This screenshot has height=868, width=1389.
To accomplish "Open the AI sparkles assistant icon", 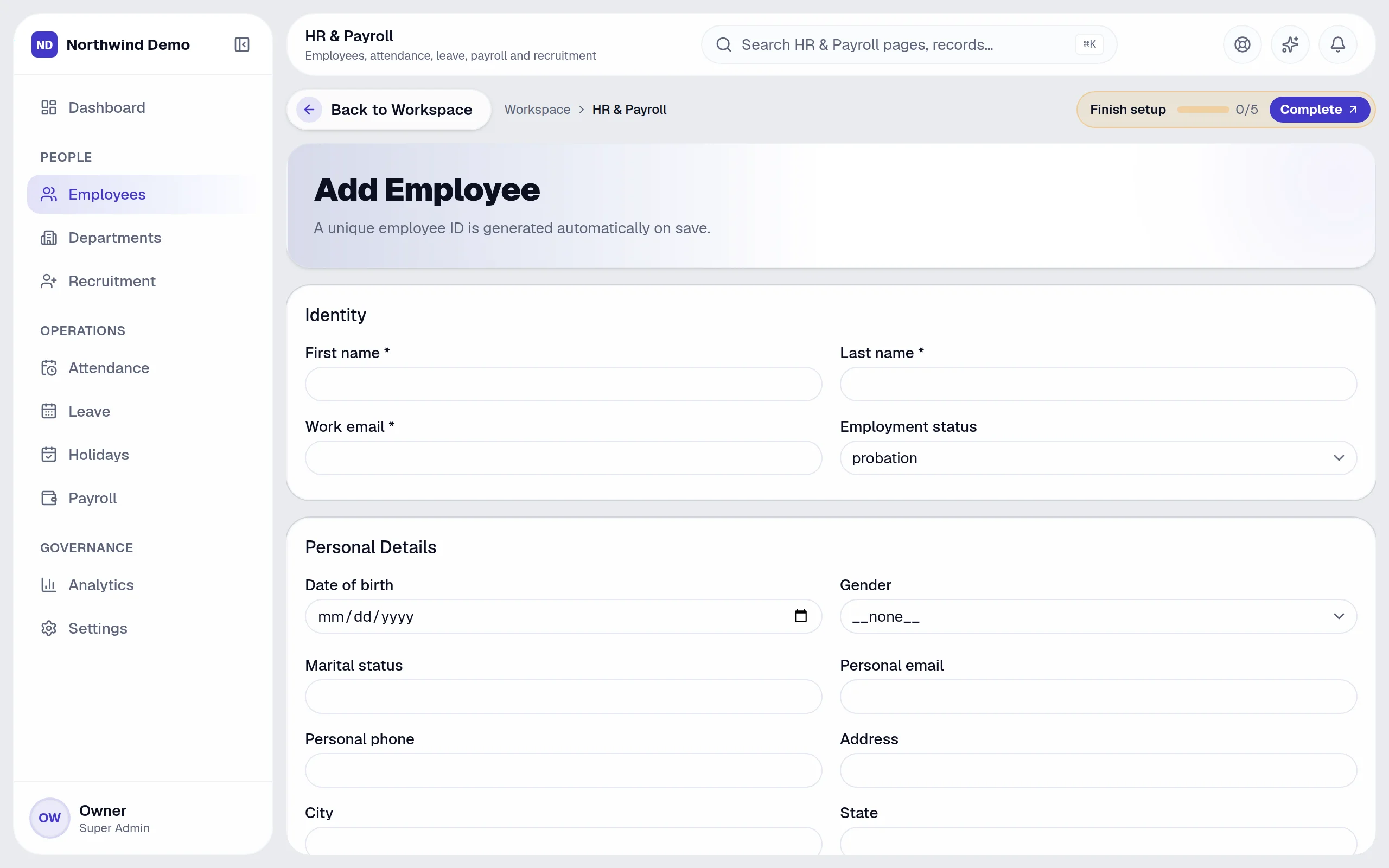I will [x=1290, y=44].
